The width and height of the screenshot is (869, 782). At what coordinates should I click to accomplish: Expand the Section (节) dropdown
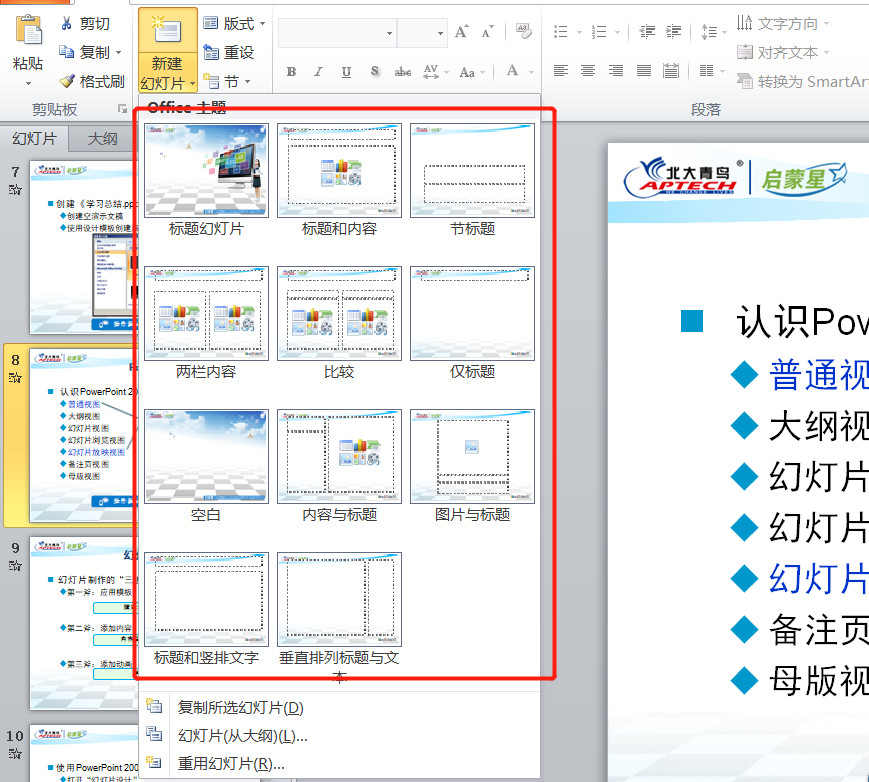click(x=227, y=81)
